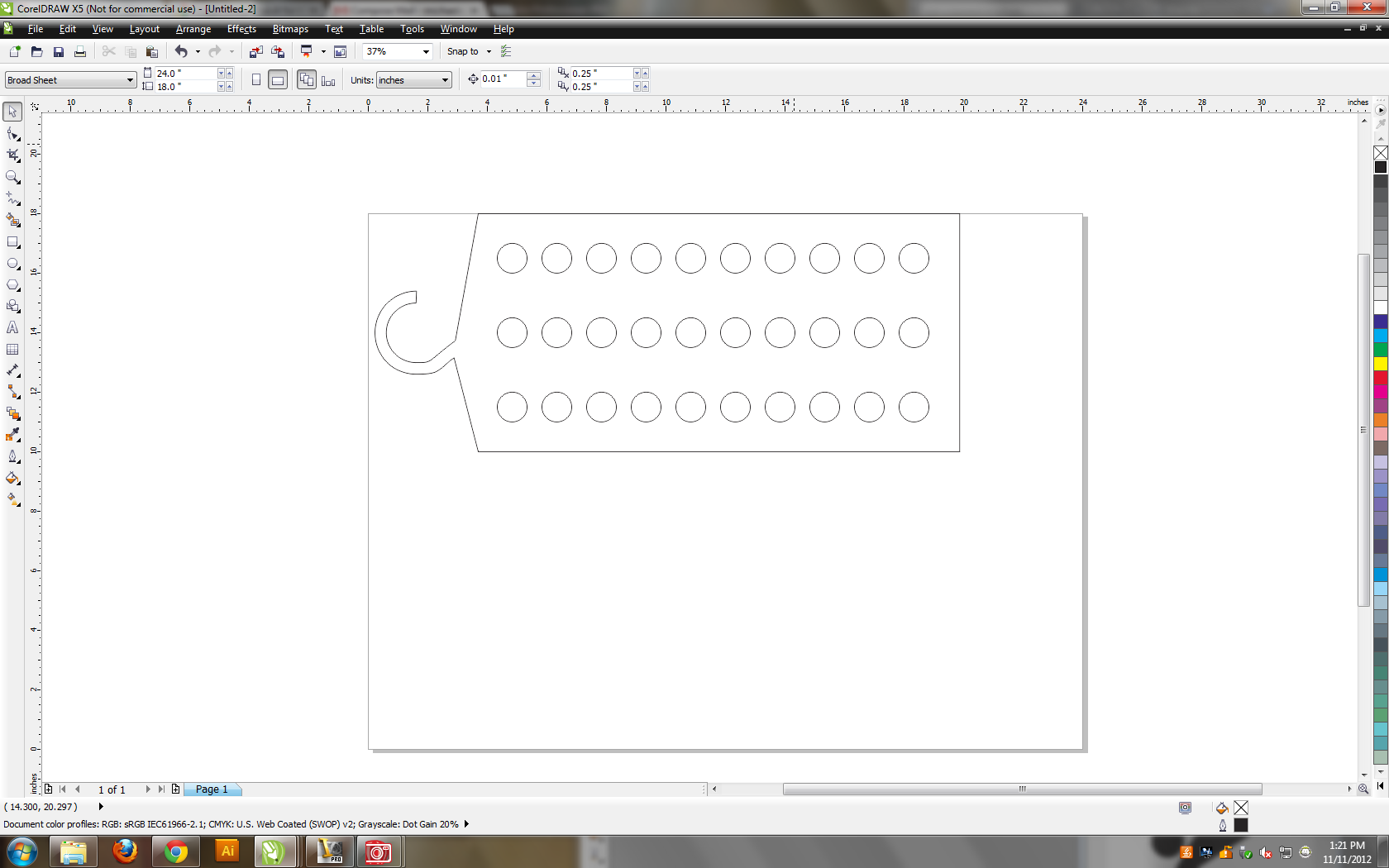Set page to landscape orientation

[278, 80]
